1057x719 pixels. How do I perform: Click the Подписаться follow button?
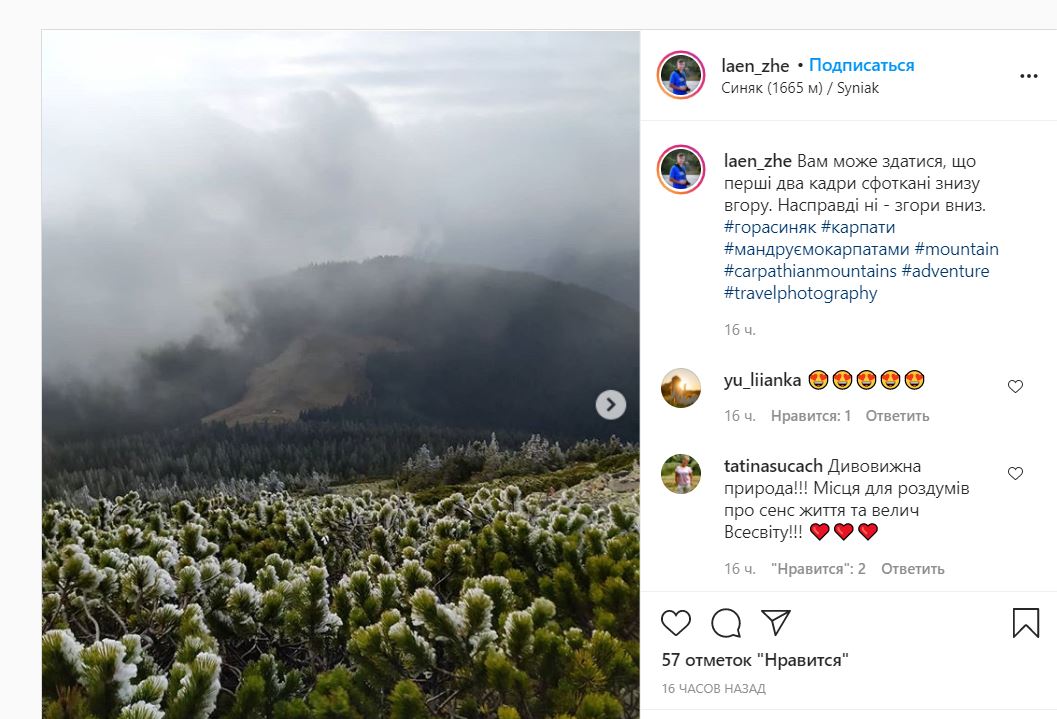(x=861, y=65)
